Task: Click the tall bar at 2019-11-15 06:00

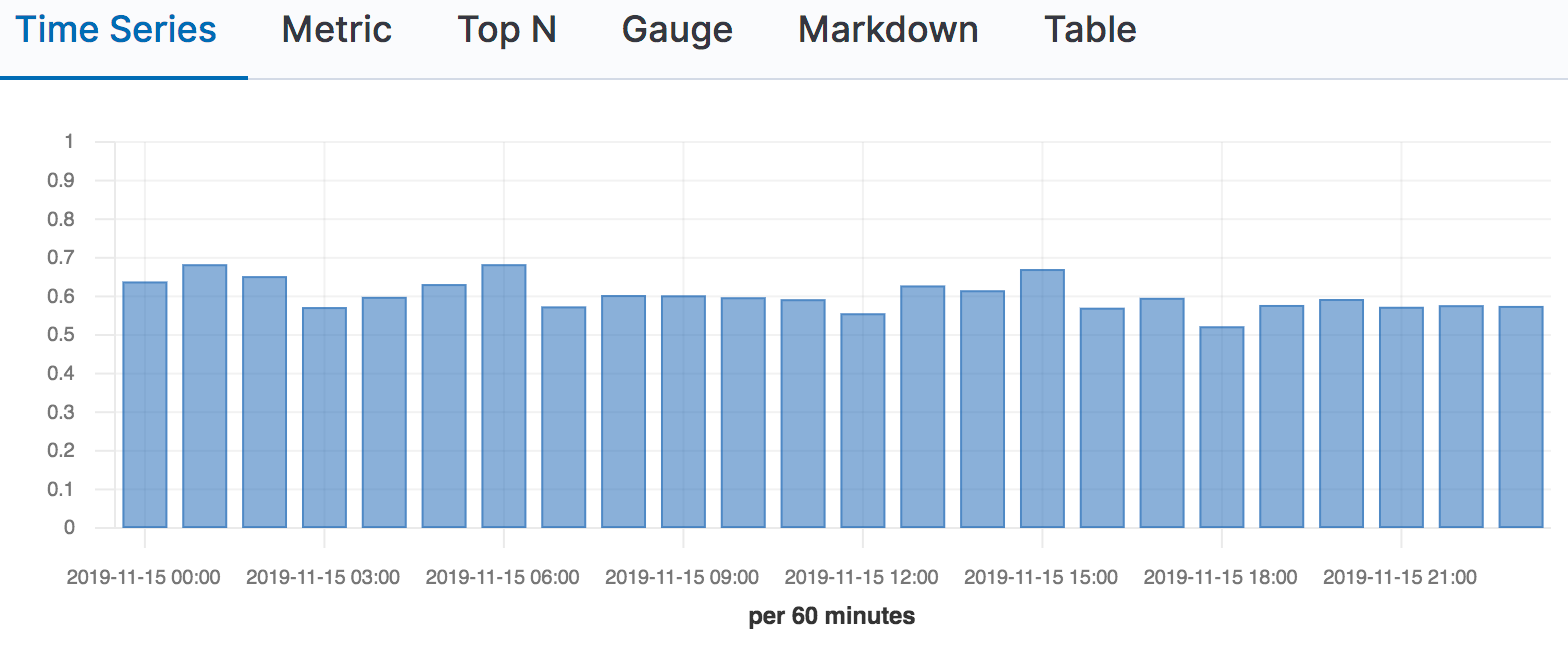Action: (504, 396)
